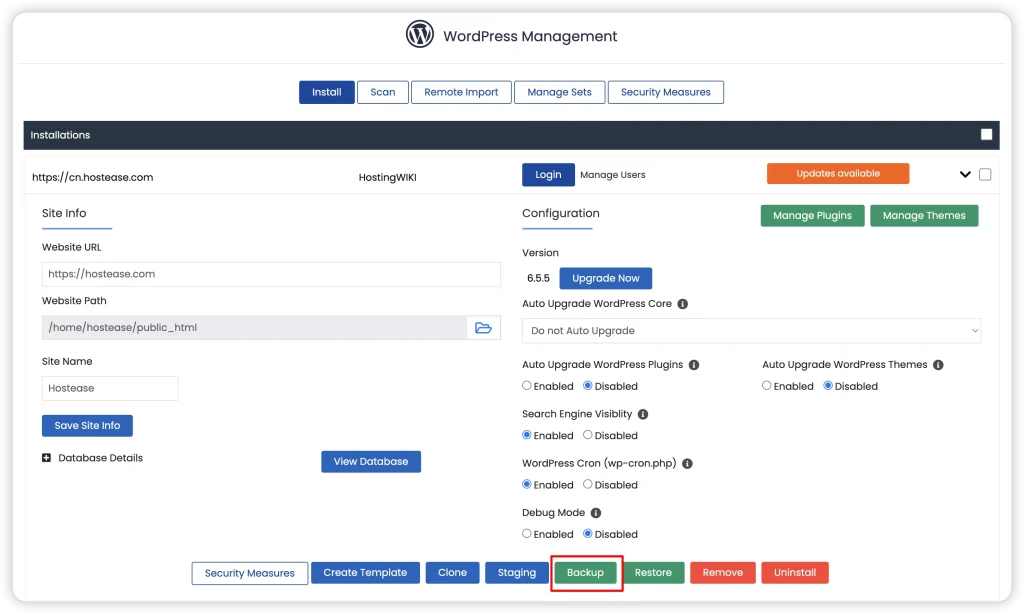This screenshot has height=614, width=1024.
Task: Open the Manage Sets tab
Action: coord(559,92)
